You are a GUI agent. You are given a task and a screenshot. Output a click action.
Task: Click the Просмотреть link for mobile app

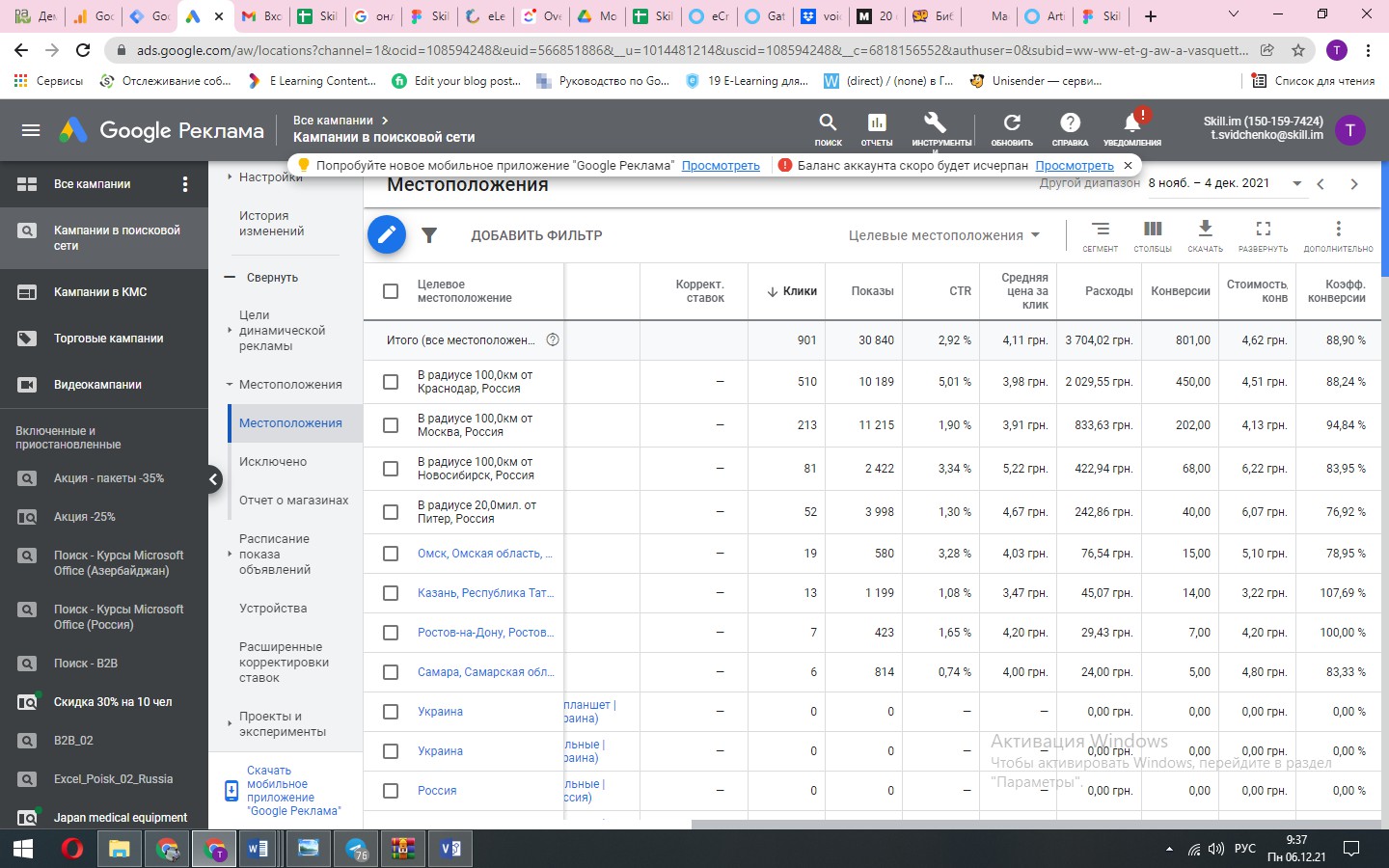tap(721, 166)
